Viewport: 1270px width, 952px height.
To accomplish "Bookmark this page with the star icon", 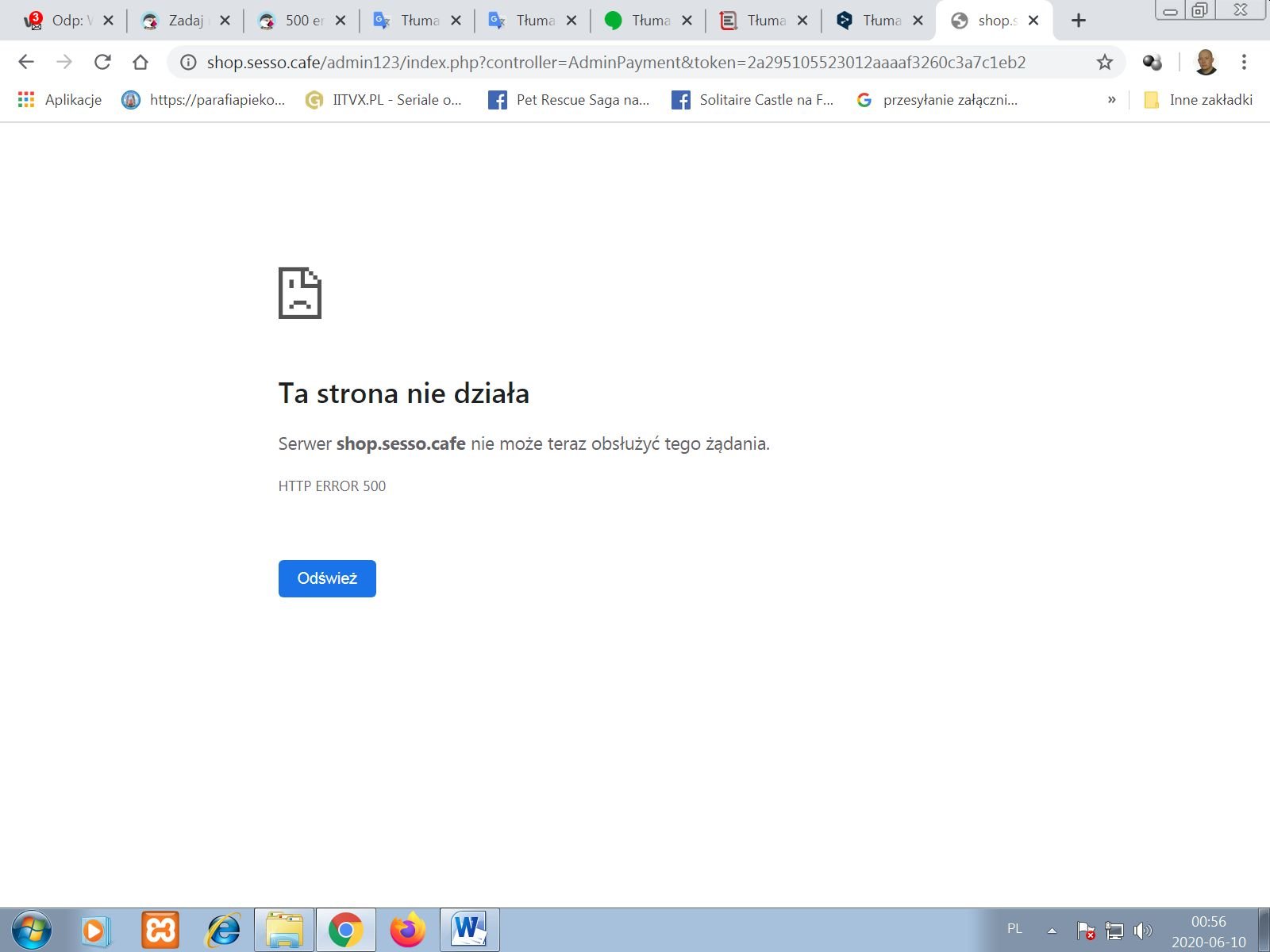I will pos(1104,62).
